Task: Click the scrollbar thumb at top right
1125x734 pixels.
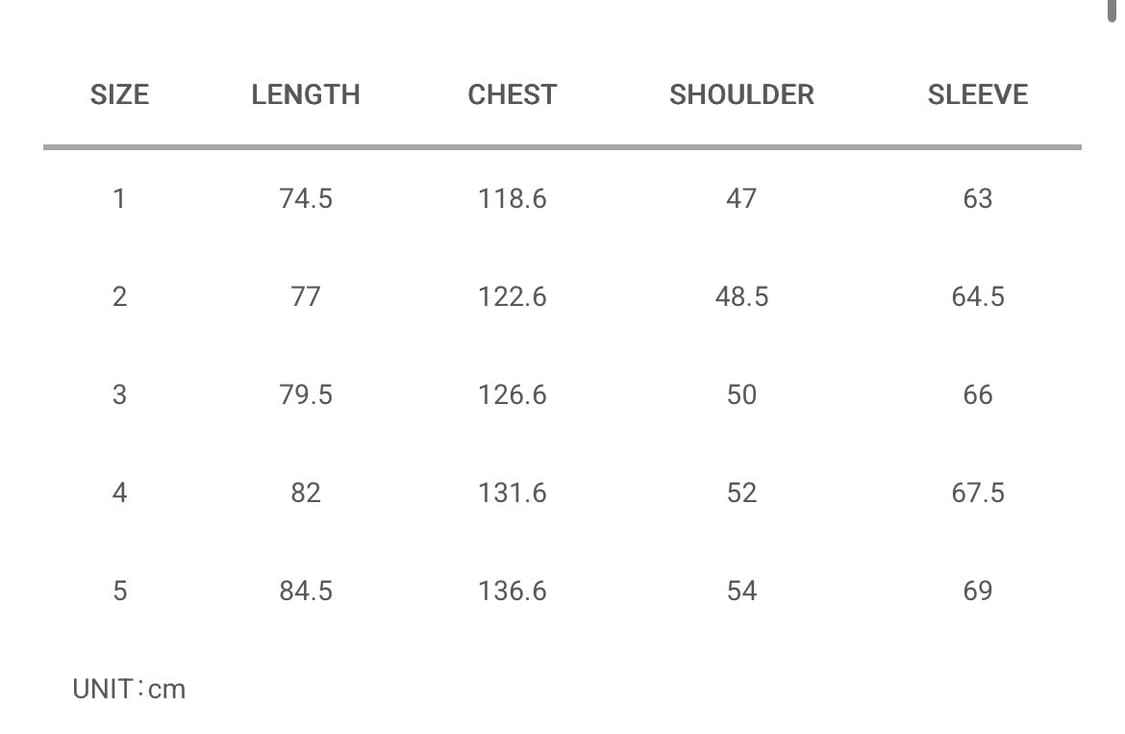Action: coord(1111,9)
